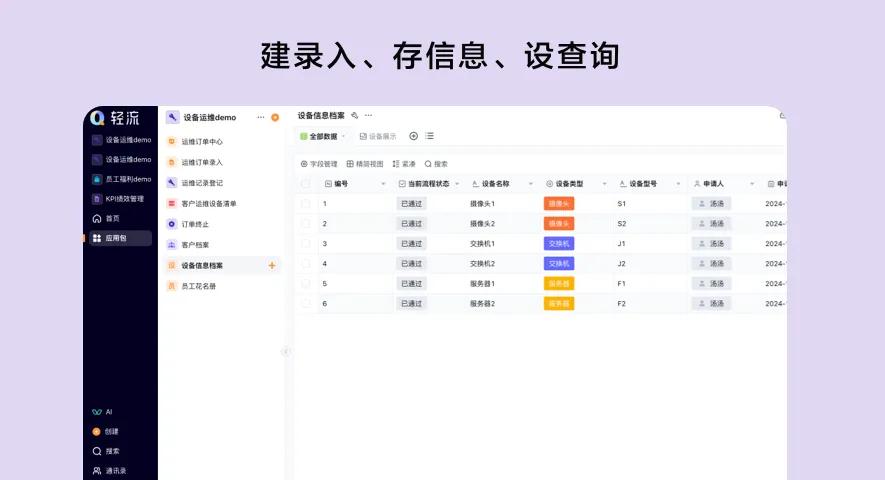This screenshot has width=885, height=480.
Task: Open KPI绩效管理 icon in dark sidebar
Action: (x=97, y=199)
